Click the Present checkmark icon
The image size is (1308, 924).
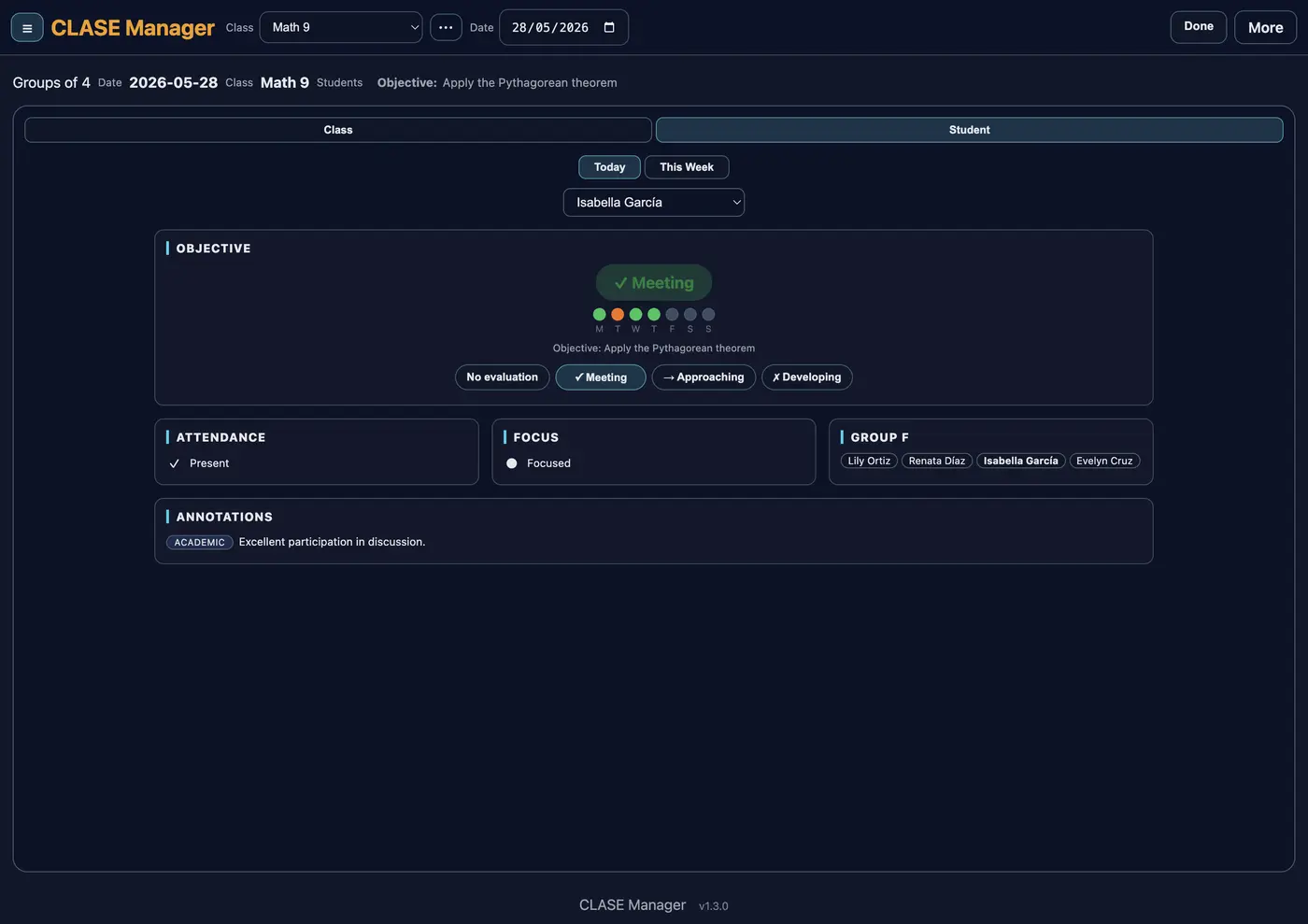[174, 463]
